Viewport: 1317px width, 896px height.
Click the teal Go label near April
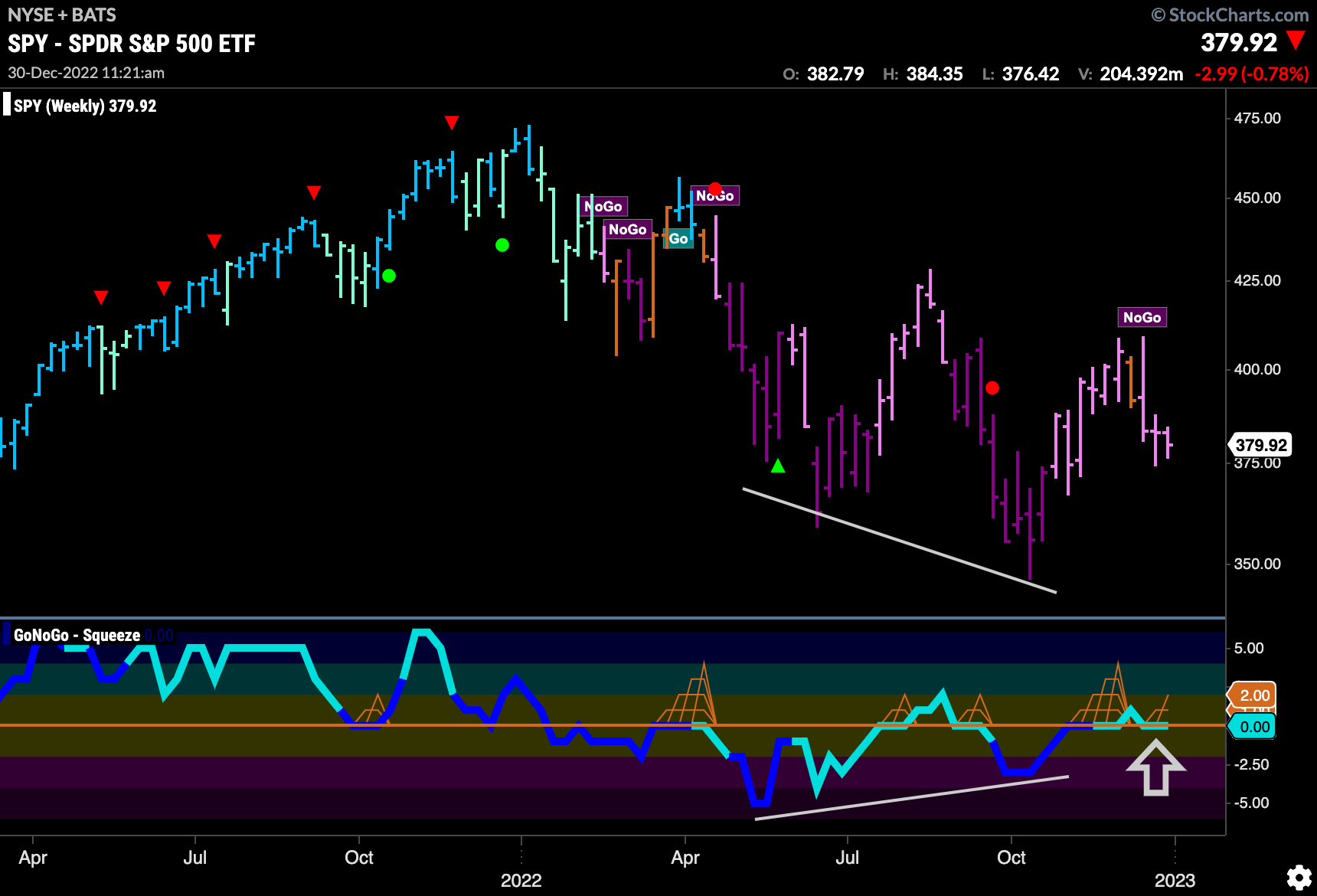click(x=678, y=239)
